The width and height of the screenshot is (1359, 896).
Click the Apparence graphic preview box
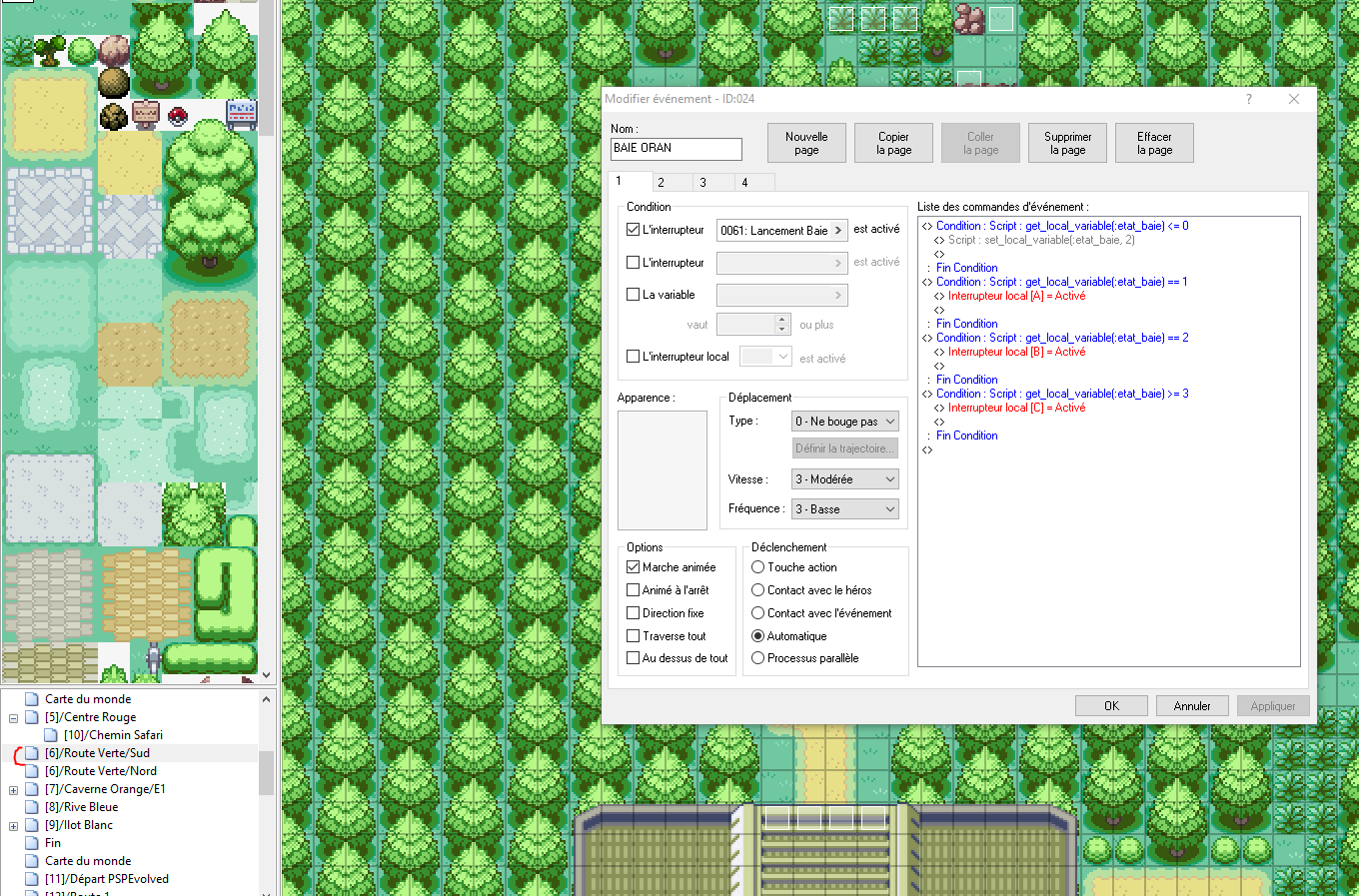(x=663, y=470)
